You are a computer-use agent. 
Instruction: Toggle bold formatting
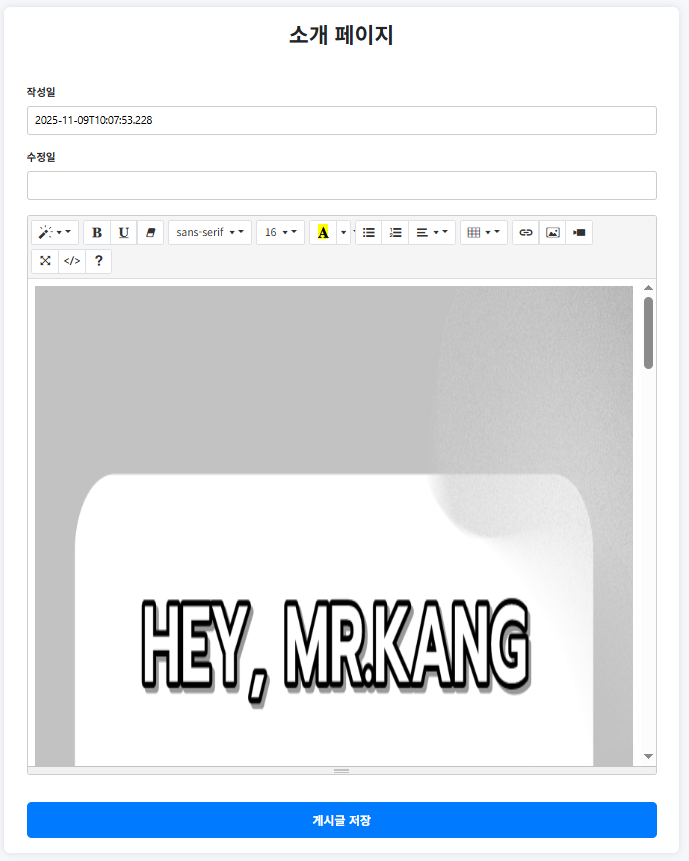pyautogui.click(x=97, y=232)
